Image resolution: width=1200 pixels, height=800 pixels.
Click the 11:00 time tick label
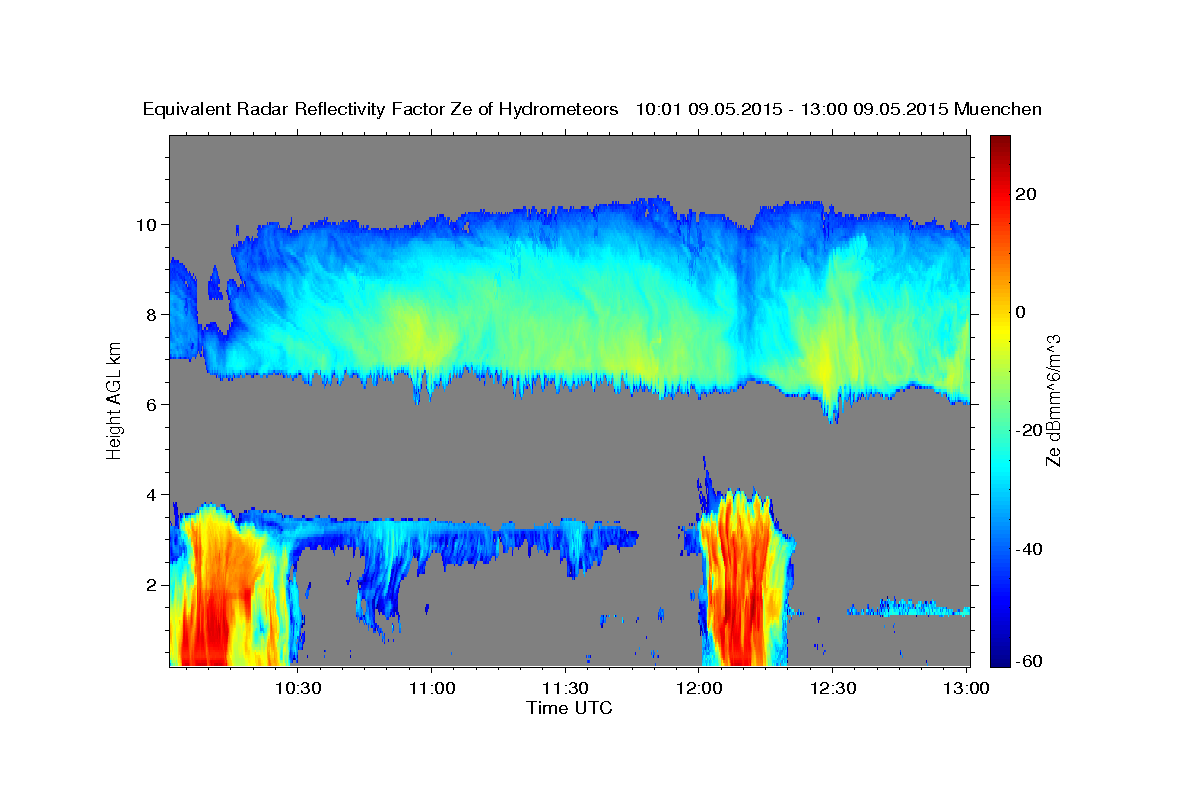pyautogui.click(x=431, y=689)
